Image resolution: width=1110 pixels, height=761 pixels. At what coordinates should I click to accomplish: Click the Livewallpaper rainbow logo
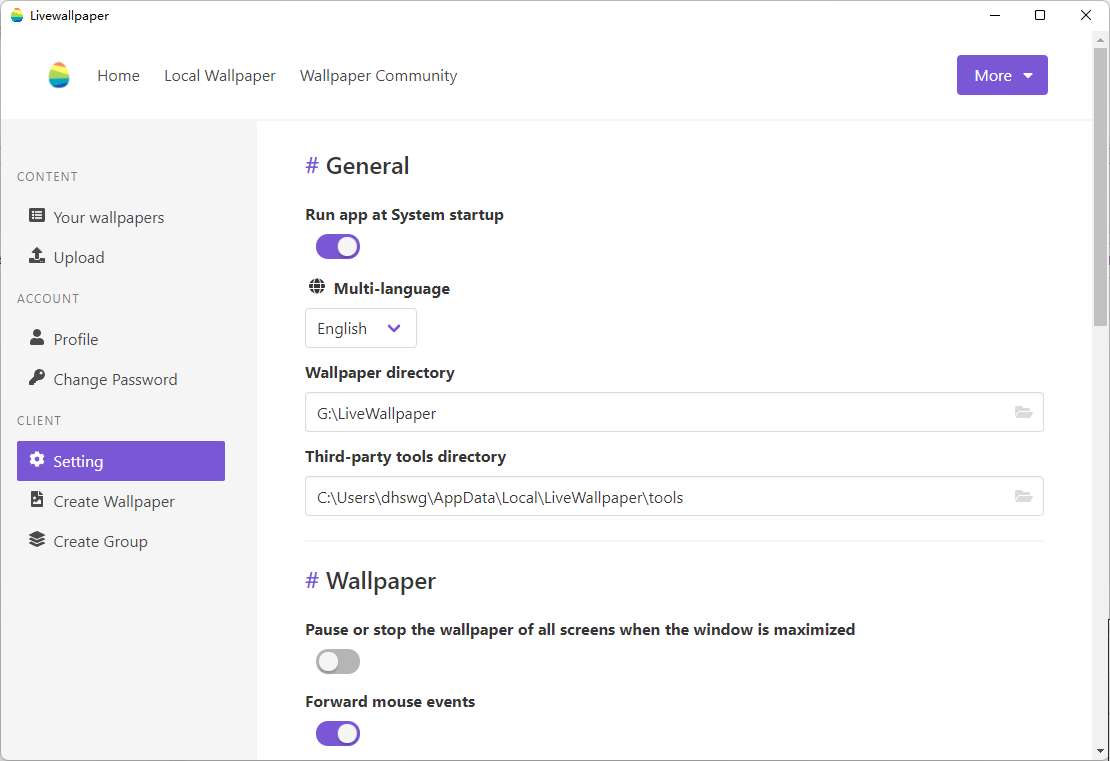(58, 75)
